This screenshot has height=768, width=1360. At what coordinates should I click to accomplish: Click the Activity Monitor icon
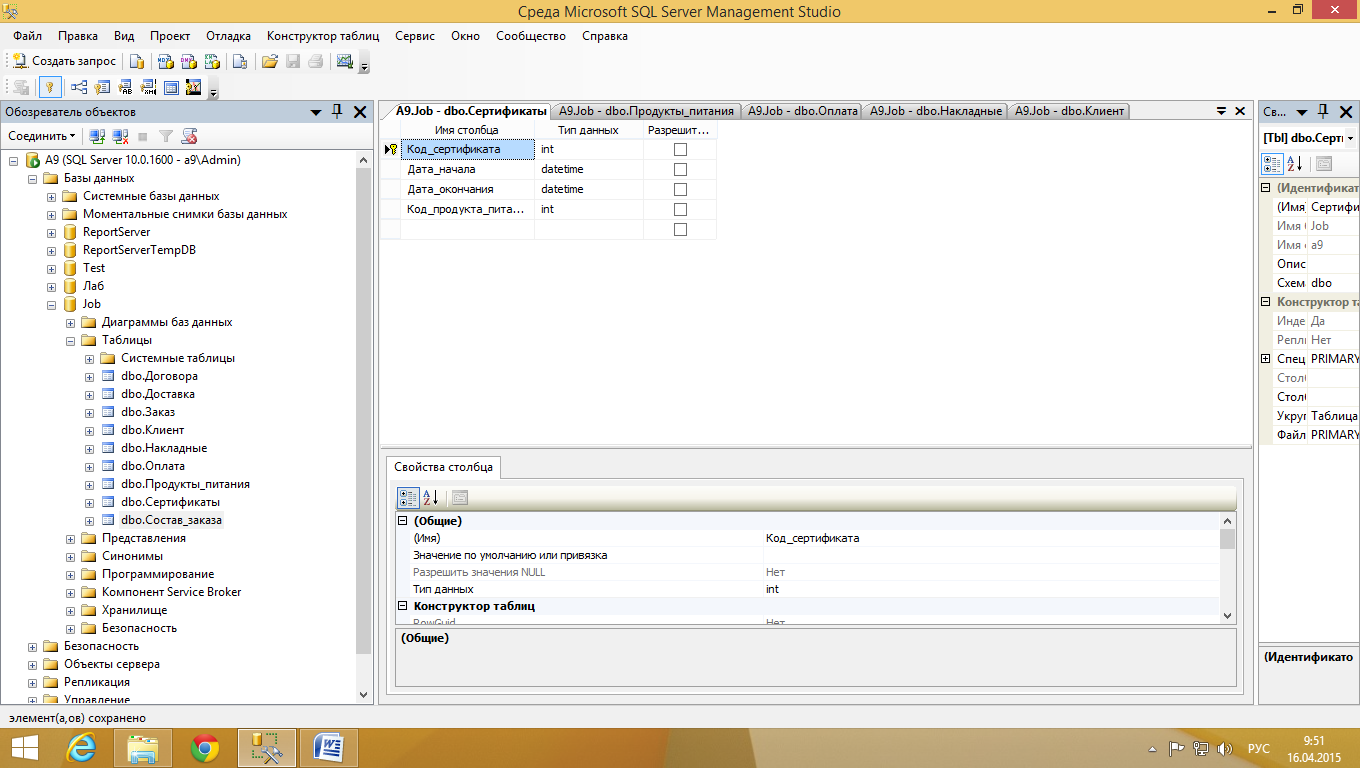(x=345, y=61)
